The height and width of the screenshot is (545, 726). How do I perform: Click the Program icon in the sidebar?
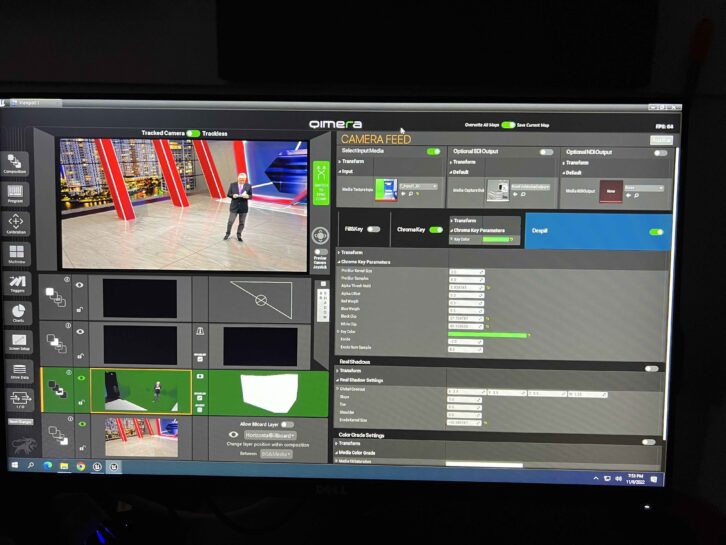[x=17, y=193]
